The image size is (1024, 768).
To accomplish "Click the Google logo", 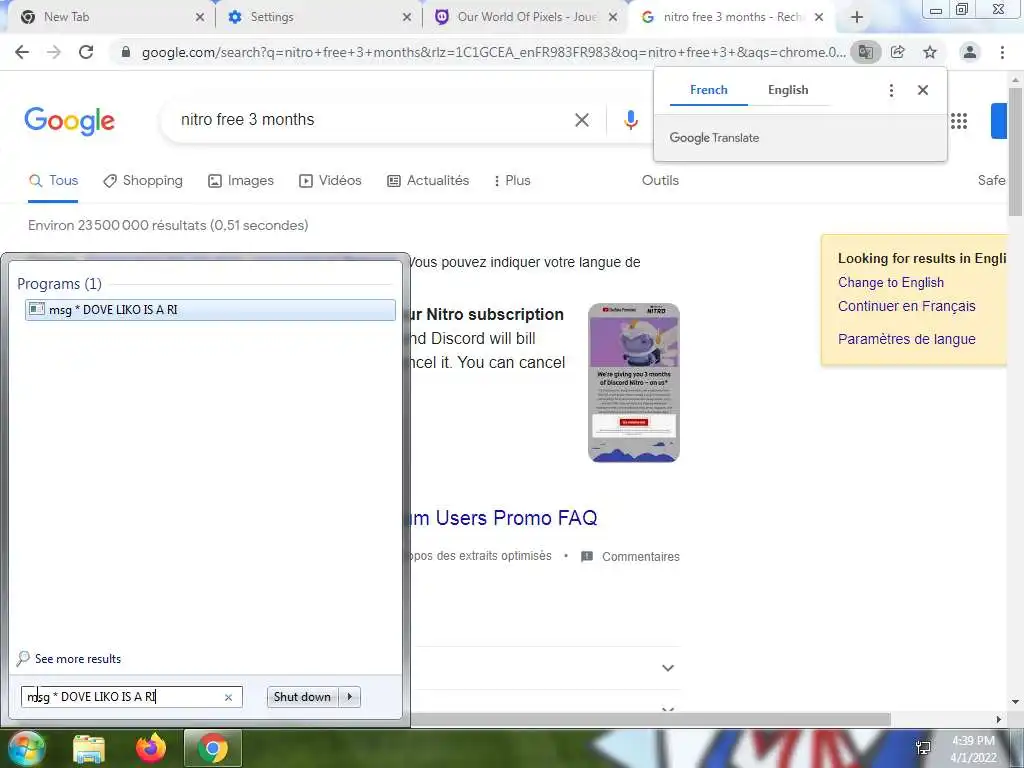I will pyautogui.click(x=70, y=121).
